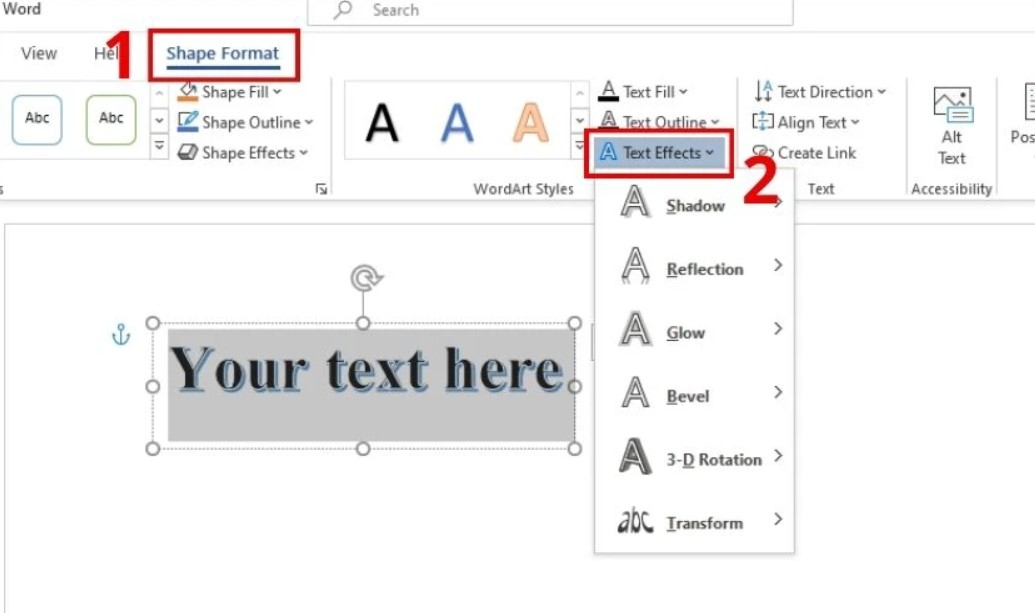The height and width of the screenshot is (613, 1035).
Task: Click the Glow effect icon
Action: (x=635, y=329)
